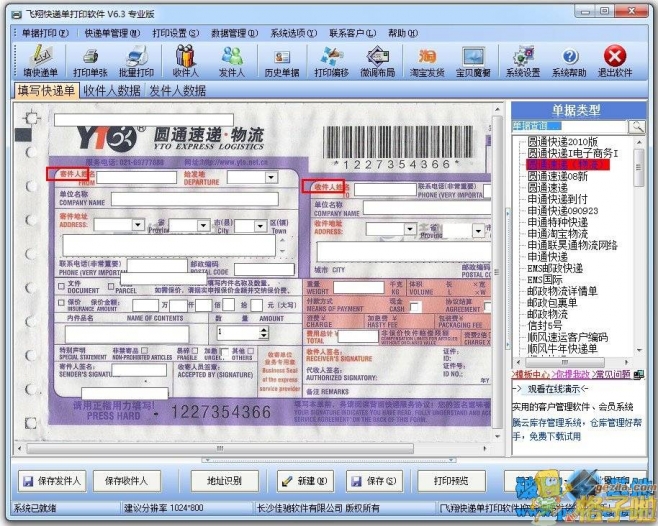Click the 打印偏移 toolbar icon

332,61
